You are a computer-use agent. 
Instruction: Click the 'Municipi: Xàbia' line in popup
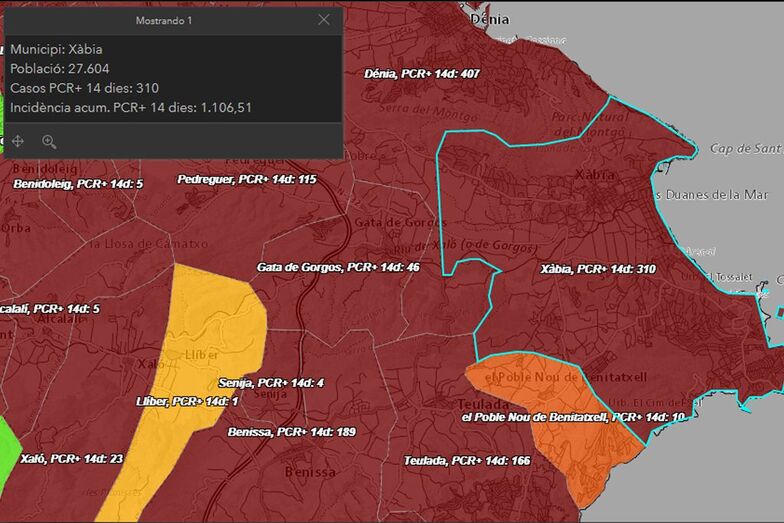click(x=56, y=50)
